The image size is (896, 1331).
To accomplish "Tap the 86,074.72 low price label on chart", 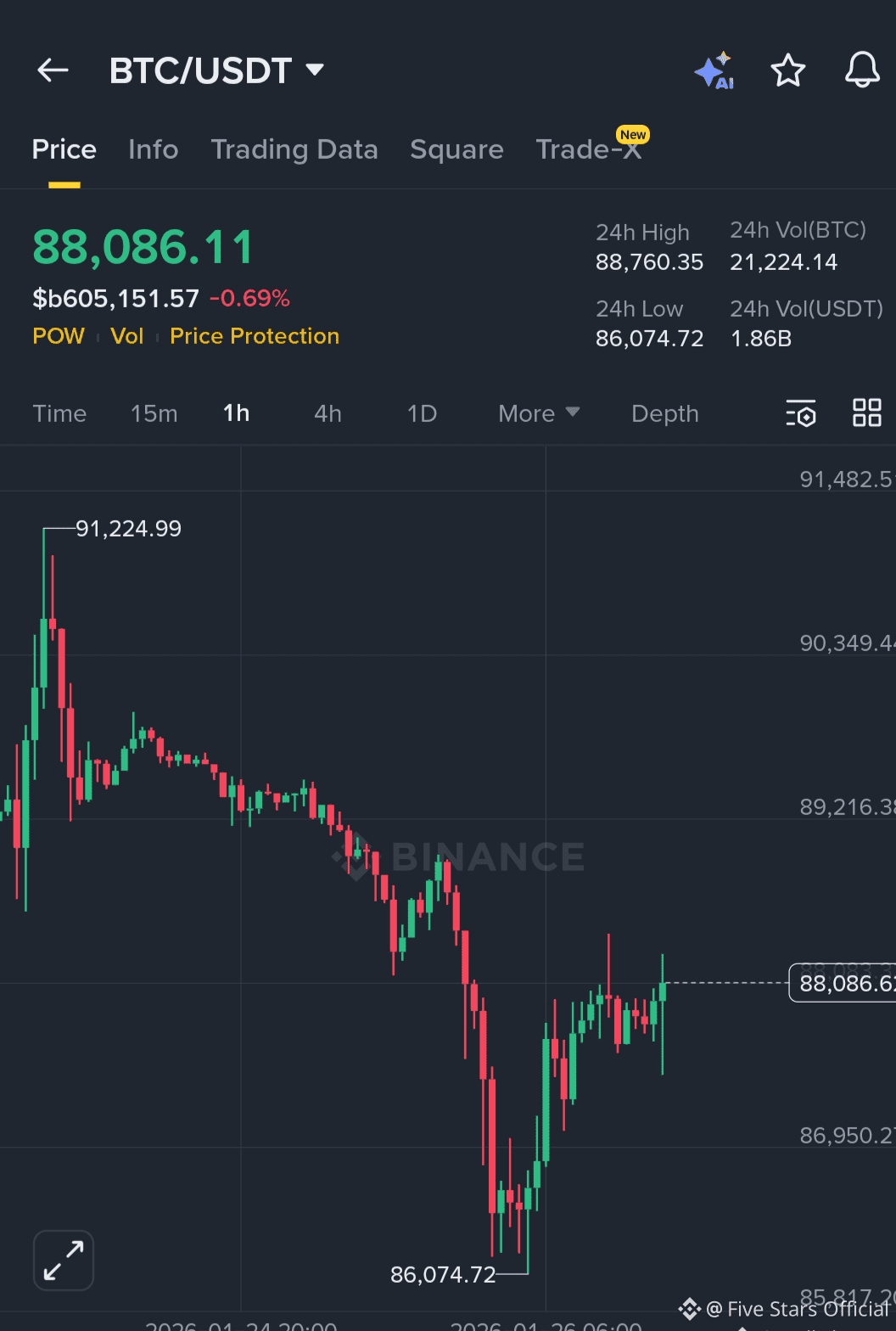I will point(442,1274).
